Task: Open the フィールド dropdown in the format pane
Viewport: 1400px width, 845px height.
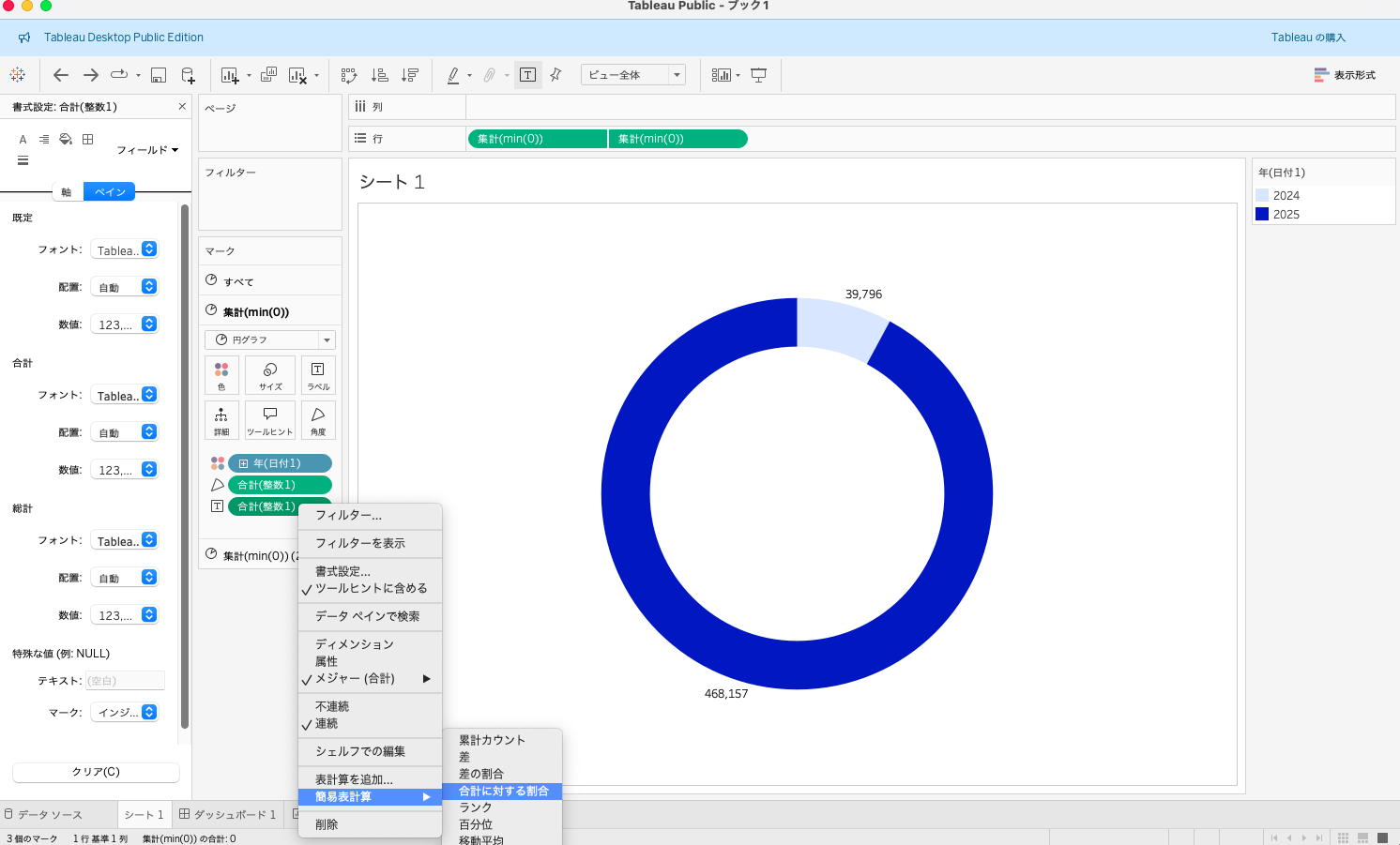Action: tap(147, 150)
